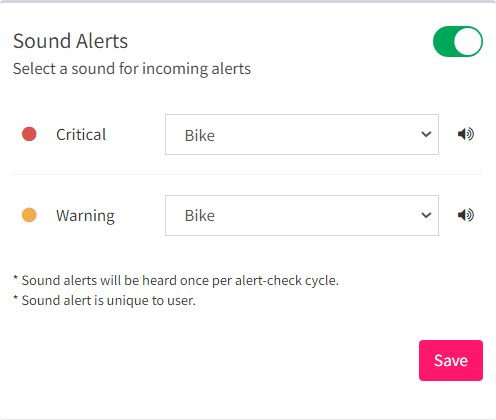Click the white knob on the green toggle

[468, 41]
